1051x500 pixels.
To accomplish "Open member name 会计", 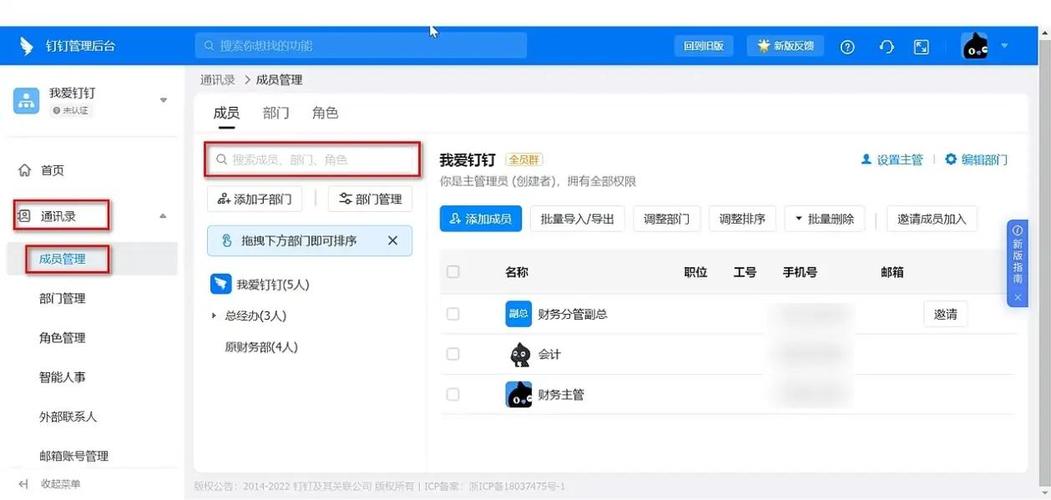I will pos(550,354).
